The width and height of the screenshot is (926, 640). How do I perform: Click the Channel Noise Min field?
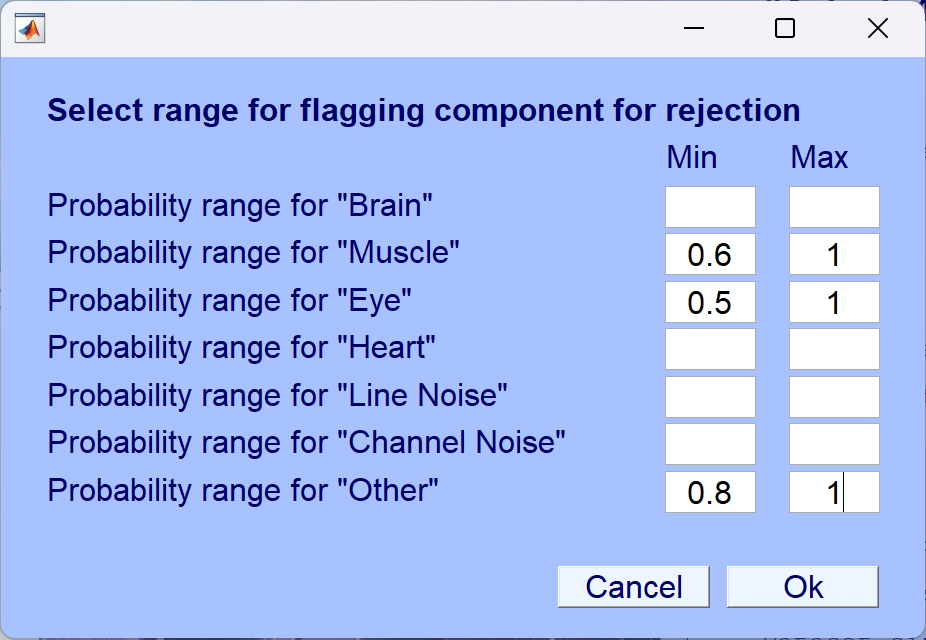tap(710, 444)
